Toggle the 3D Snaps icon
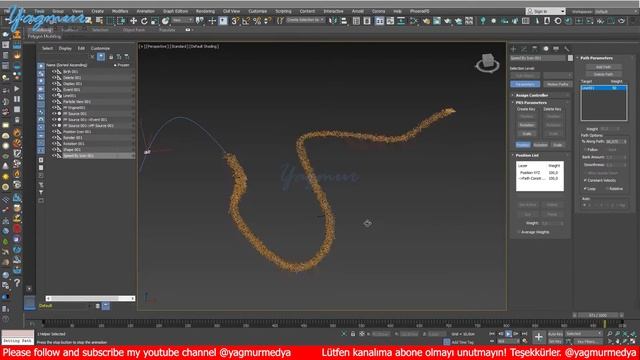The width and height of the screenshot is (640, 360). click(x=235, y=20)
